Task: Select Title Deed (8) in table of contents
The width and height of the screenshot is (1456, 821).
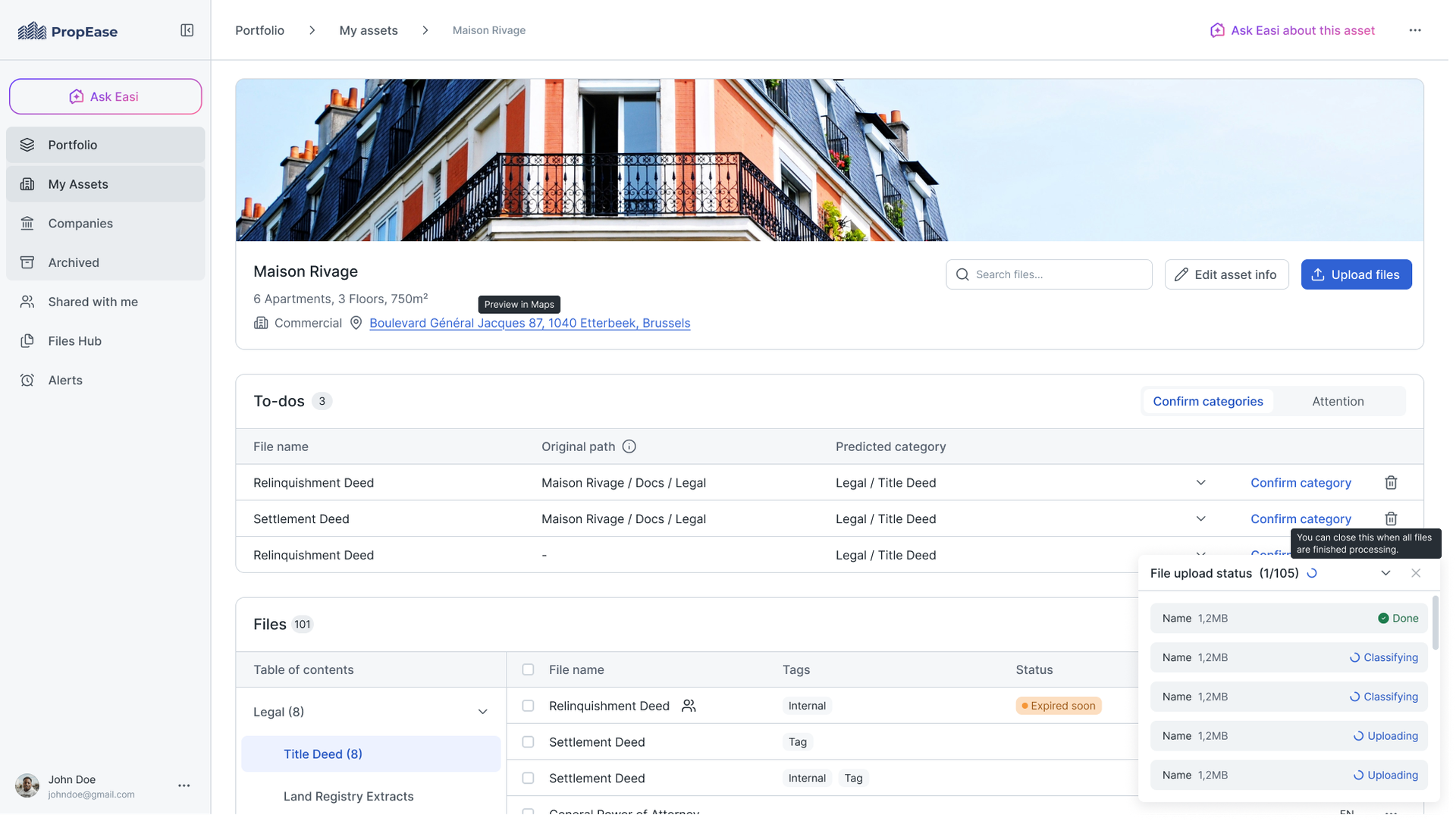Action: click(323, 754)
